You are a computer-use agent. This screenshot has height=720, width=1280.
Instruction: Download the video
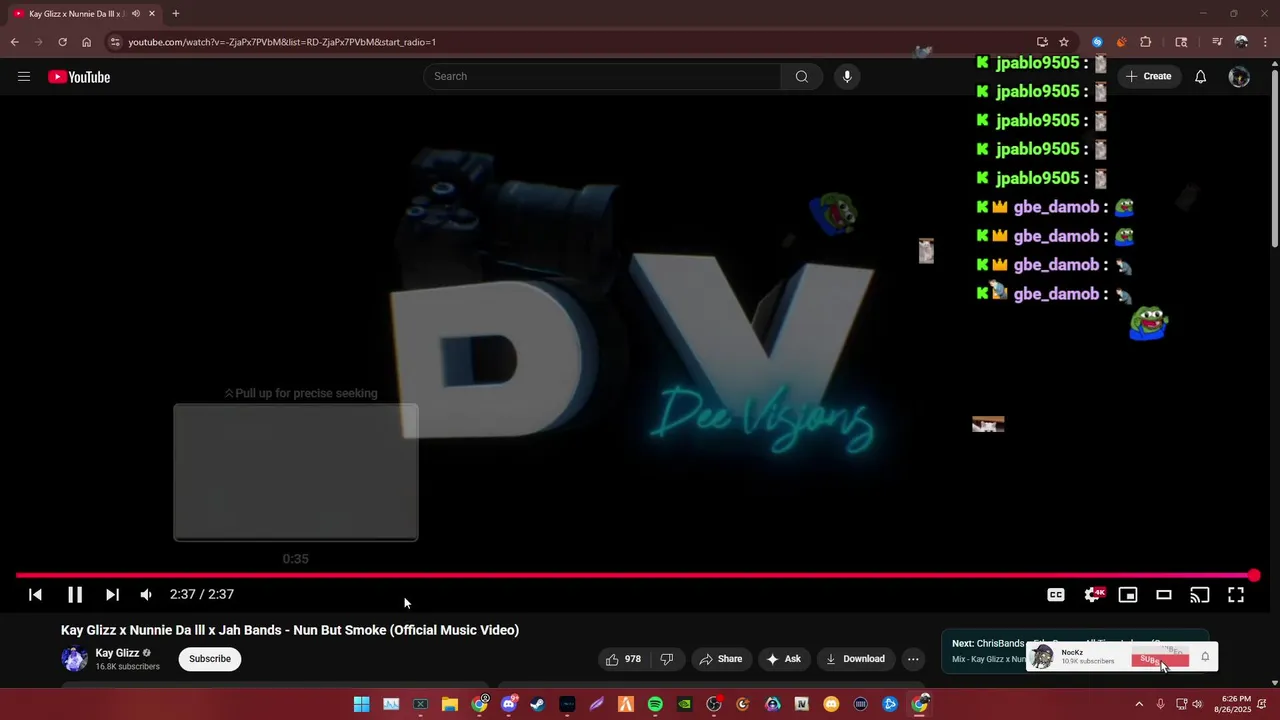coord(855,659)
